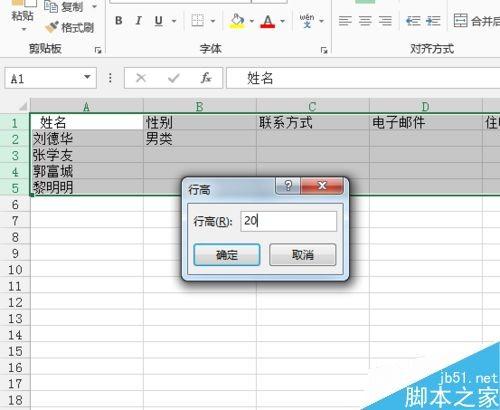Toggle Italic formatting
Viewport: 500px width, 410px height.
138,21
